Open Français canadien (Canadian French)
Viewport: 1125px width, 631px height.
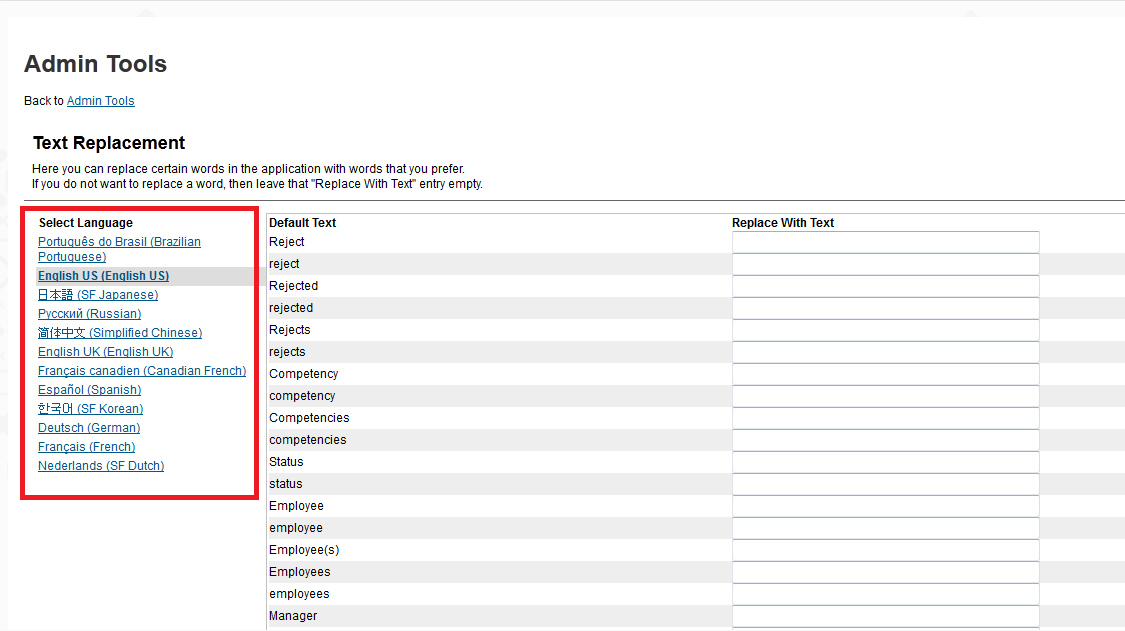(x=142, y=370)
